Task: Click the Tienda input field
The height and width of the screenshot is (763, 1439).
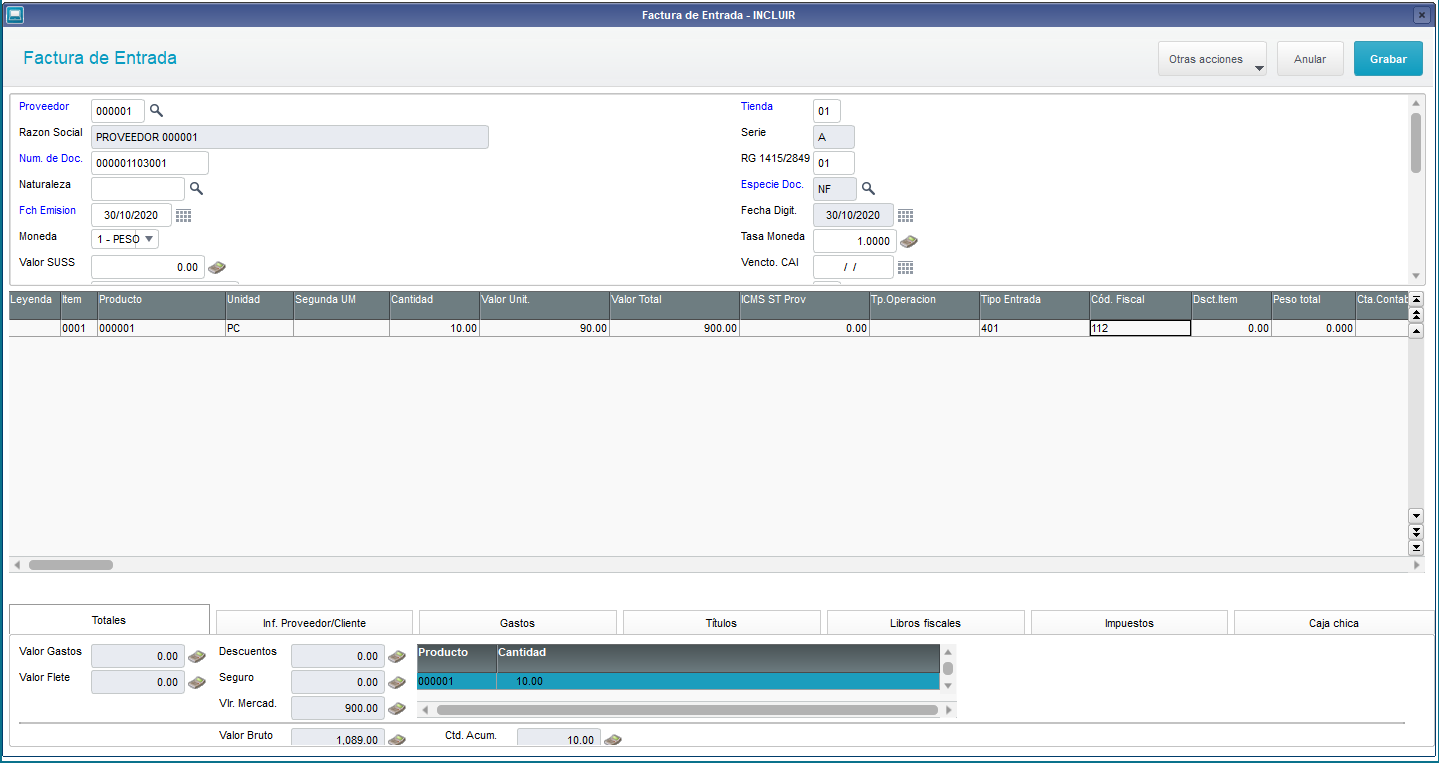Action: coord(827,110)
